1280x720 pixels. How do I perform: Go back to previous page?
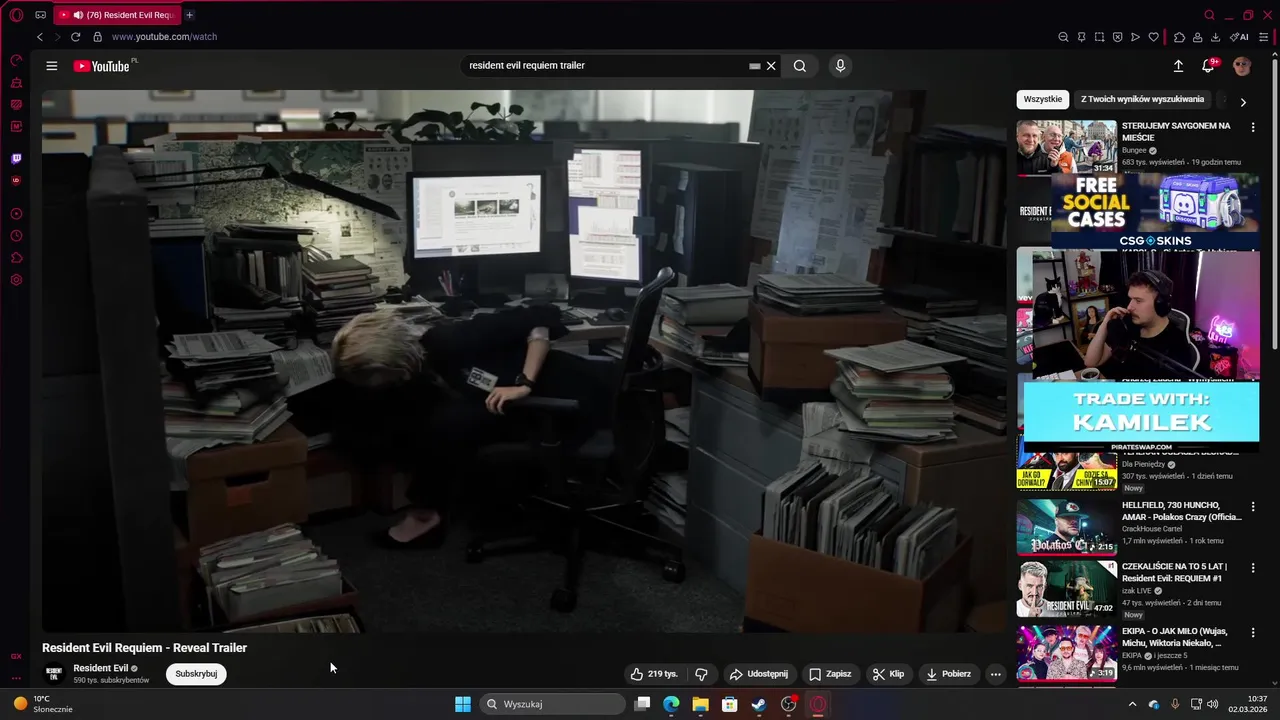40,37
